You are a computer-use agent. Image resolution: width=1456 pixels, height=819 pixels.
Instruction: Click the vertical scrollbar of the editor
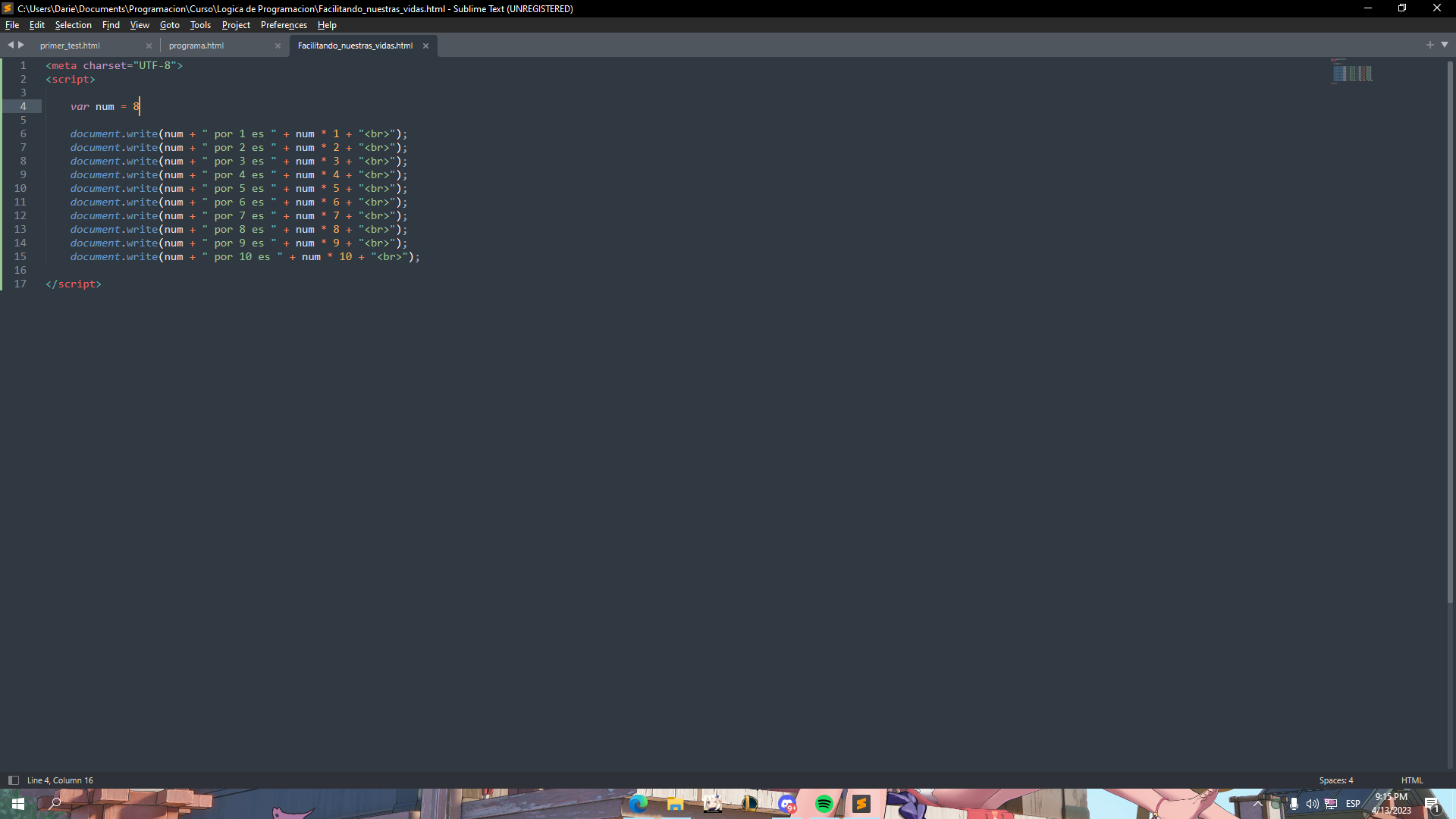click(x=1450, y=331)
